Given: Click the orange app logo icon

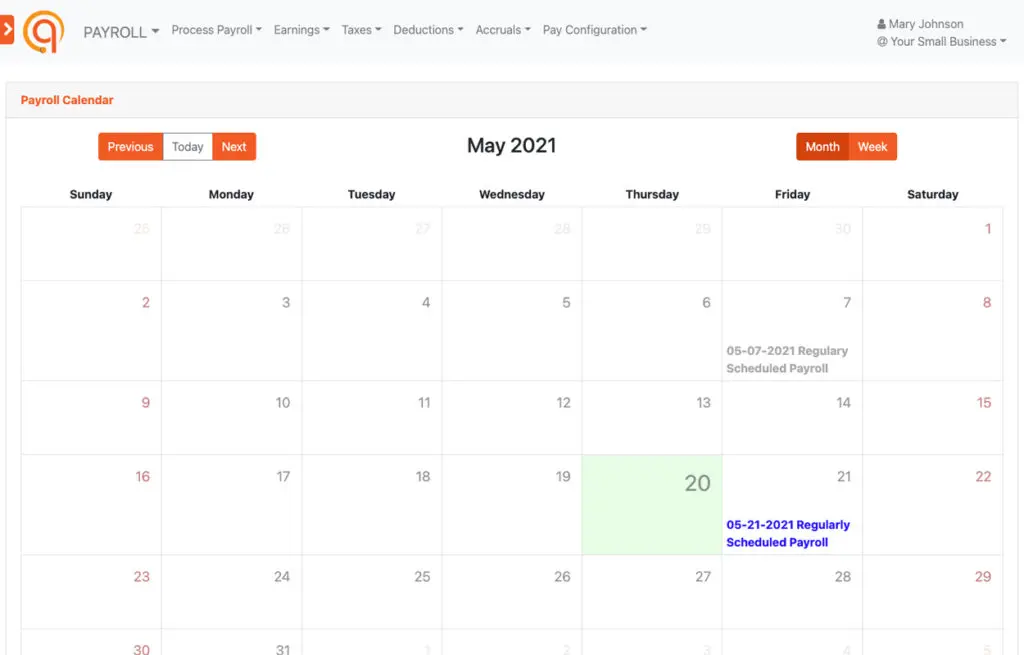Looking at the screenshot, I should click(44, 31).
